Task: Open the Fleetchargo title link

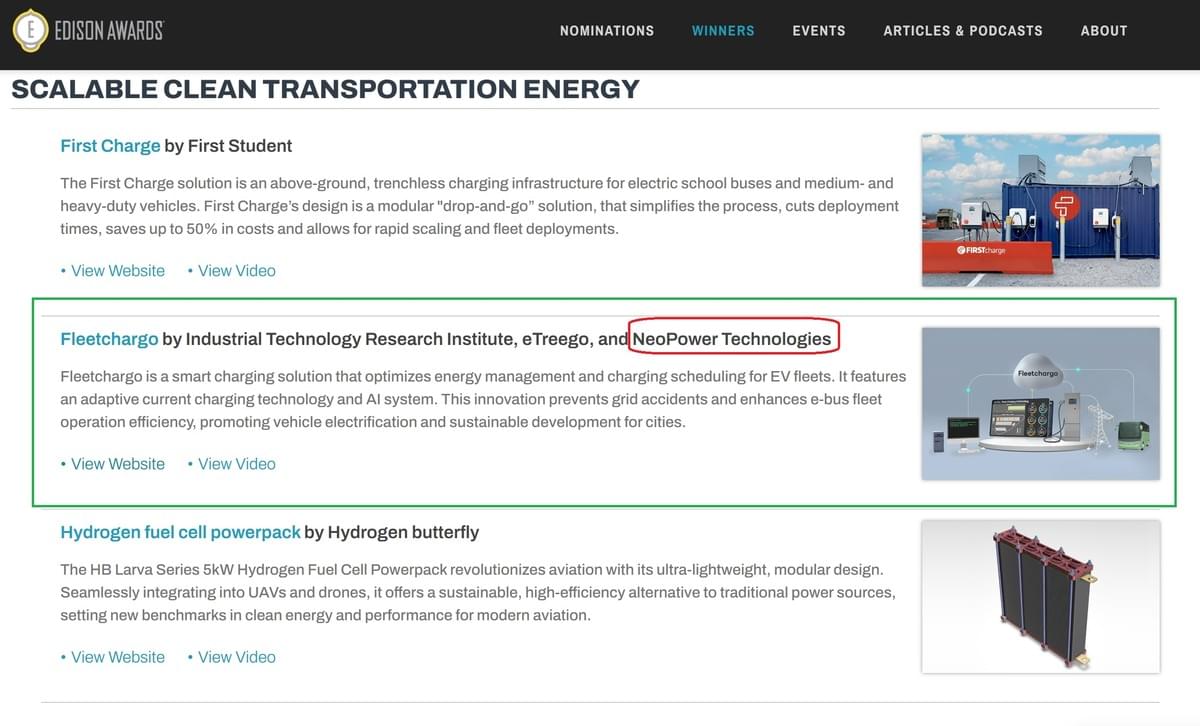Action: point(109,339)
